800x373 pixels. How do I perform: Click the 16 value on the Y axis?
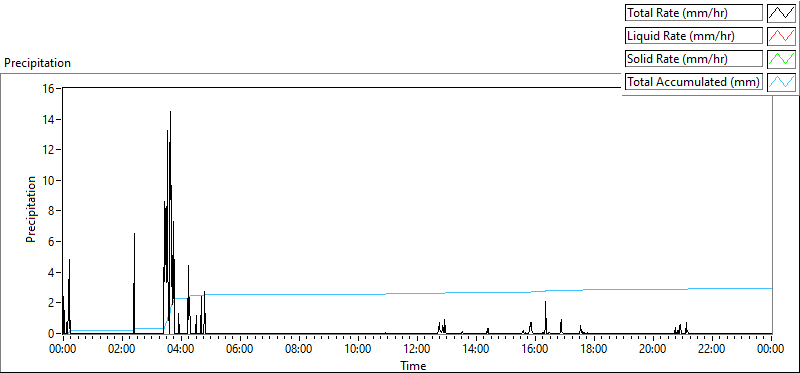click(50, 88)
